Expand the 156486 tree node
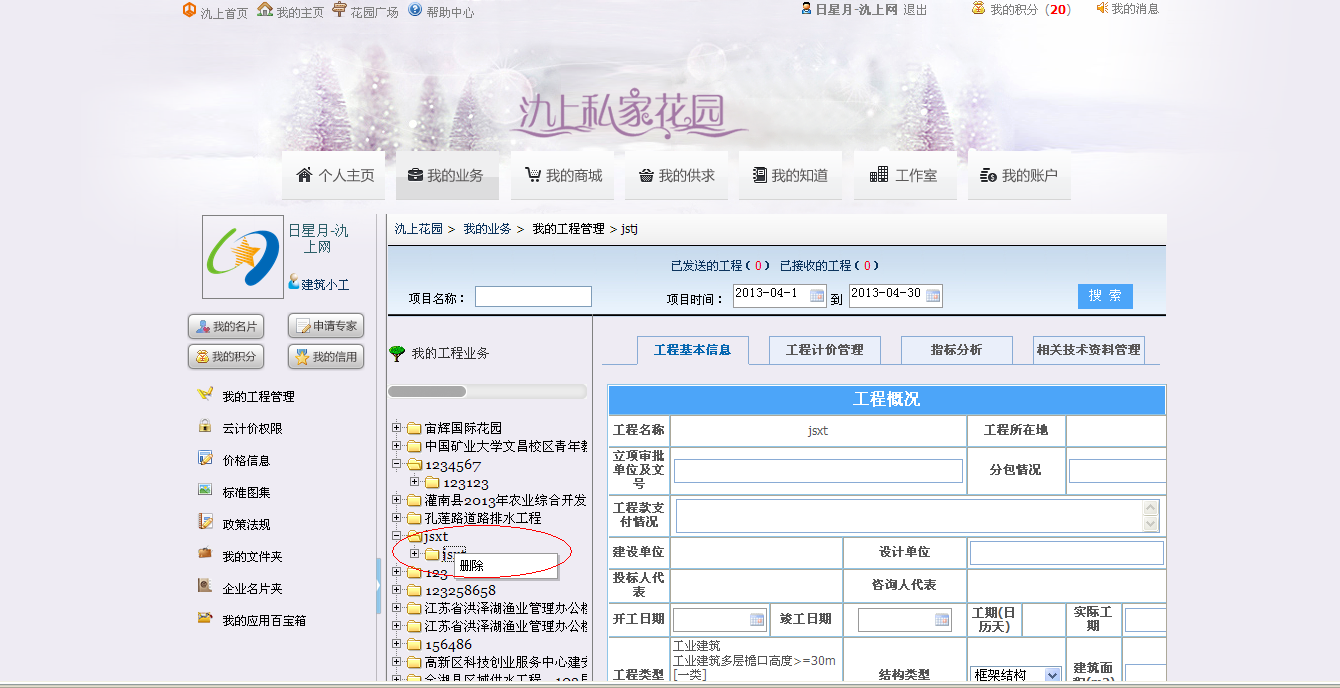This screenshot has height=688, width=1340. (397, 644)
